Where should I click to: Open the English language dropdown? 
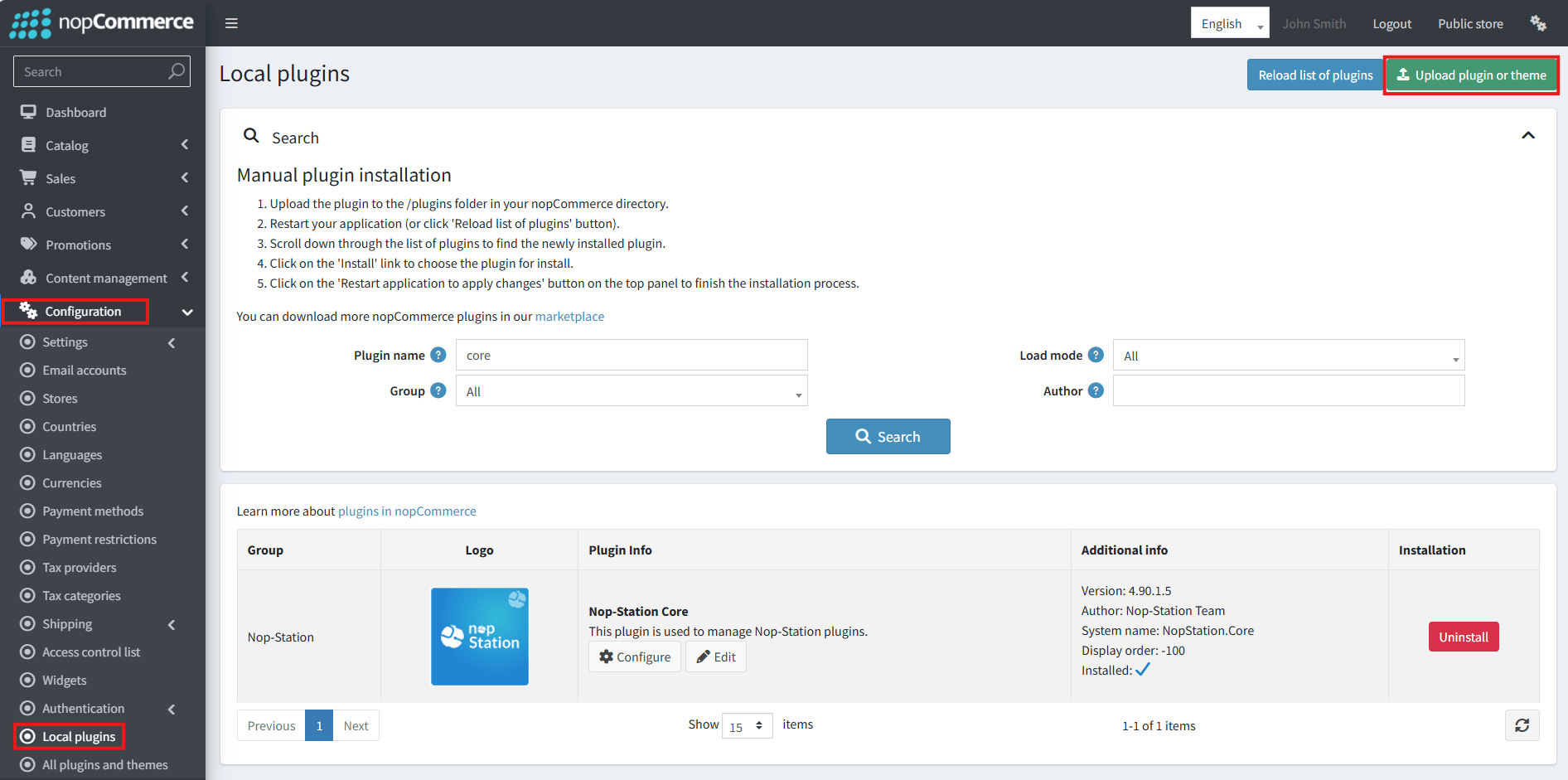click(x=1230, y=23)
